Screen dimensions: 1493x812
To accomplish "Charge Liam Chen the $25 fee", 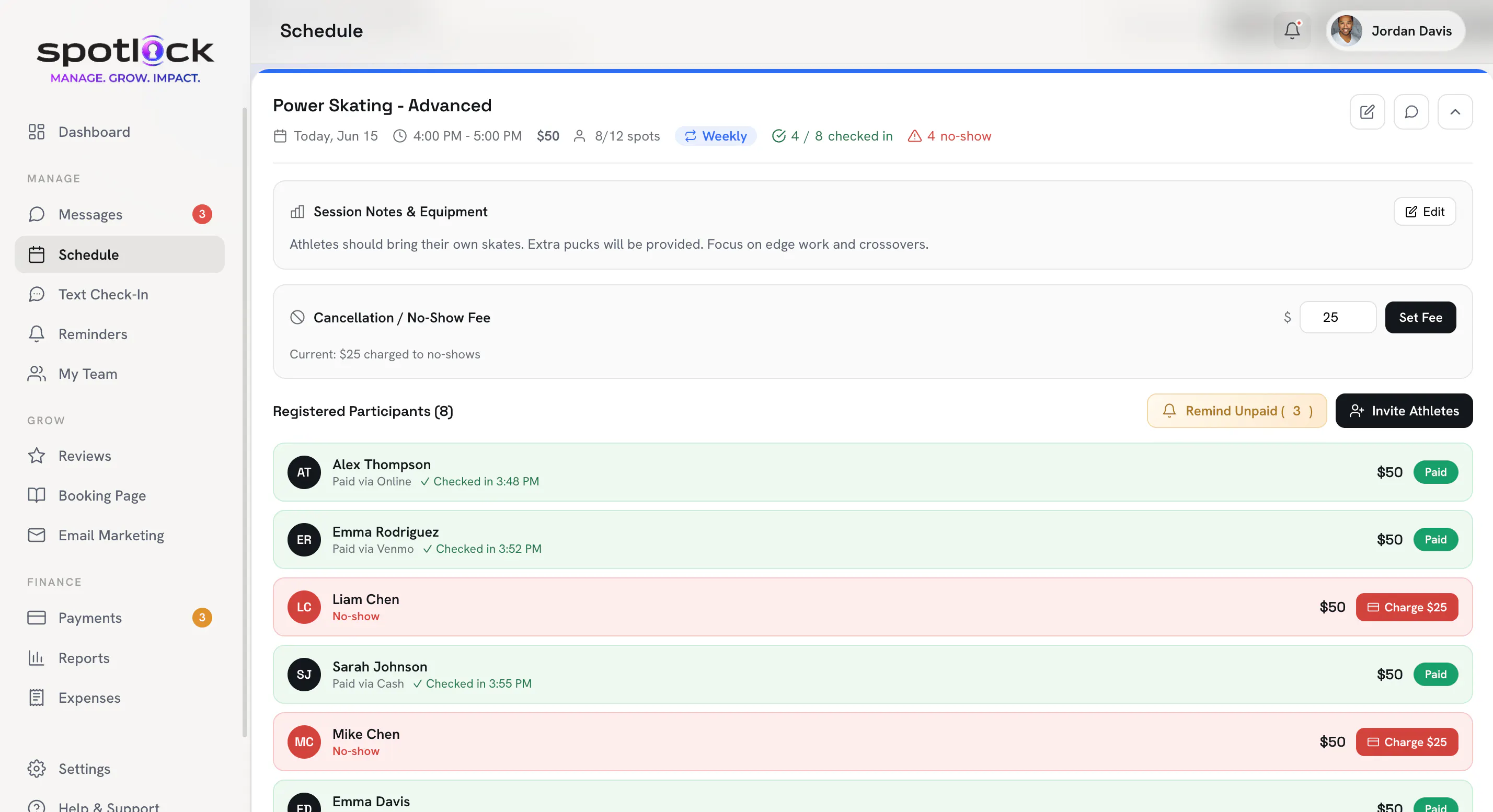I will pos(1407,607).
